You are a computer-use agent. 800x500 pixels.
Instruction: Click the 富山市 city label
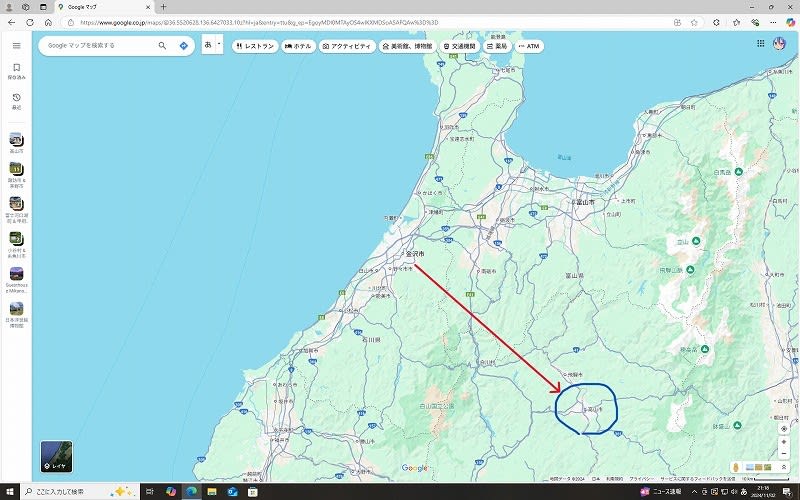584,202
